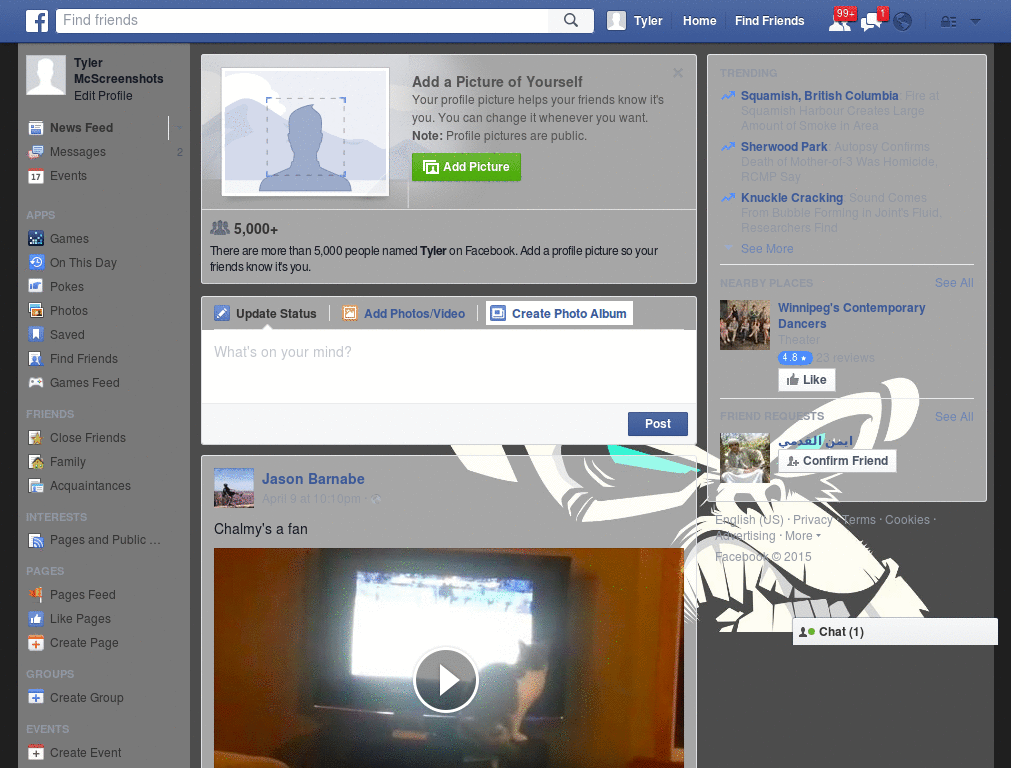Click the Acquaintances sidebar icon
The width and height of the screenshot is (1024, 768).
click(x=36, y=486)
